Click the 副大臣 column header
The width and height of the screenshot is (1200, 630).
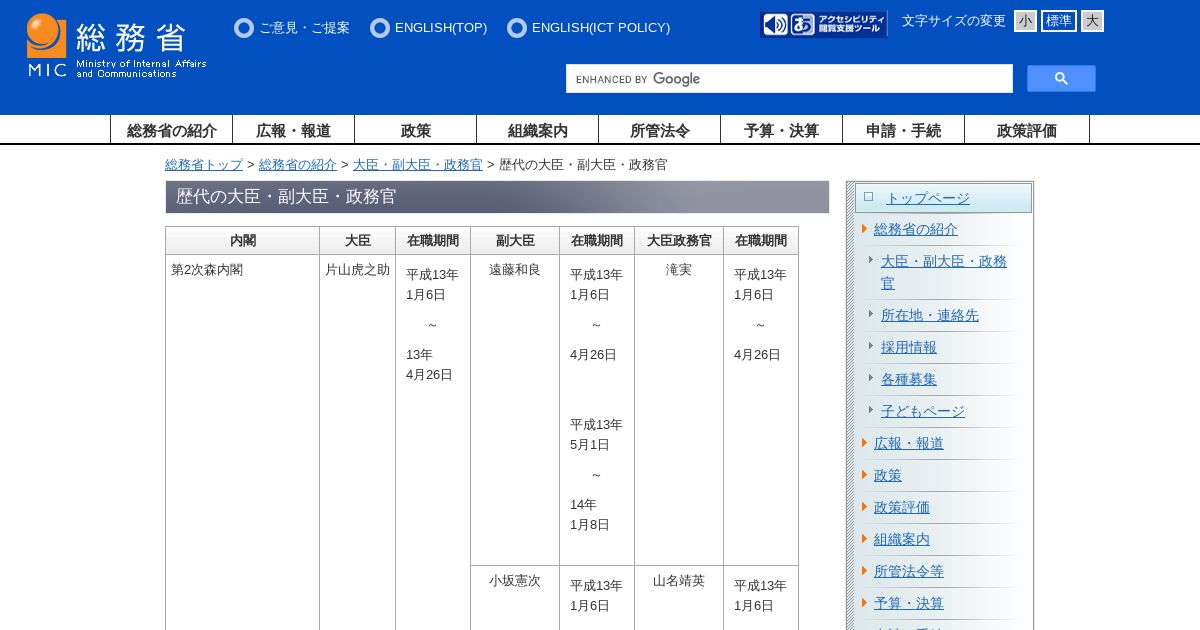[x=515, y=241]
